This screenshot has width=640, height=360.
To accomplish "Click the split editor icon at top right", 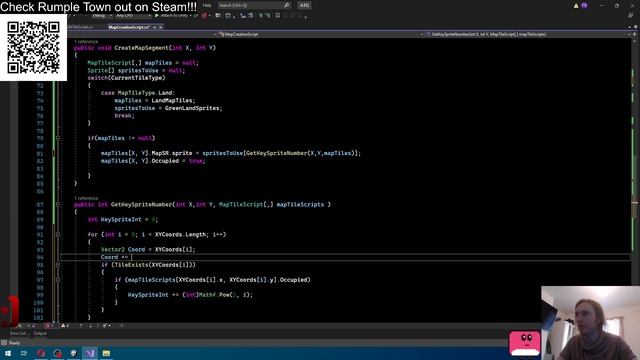I will [634, 34].
